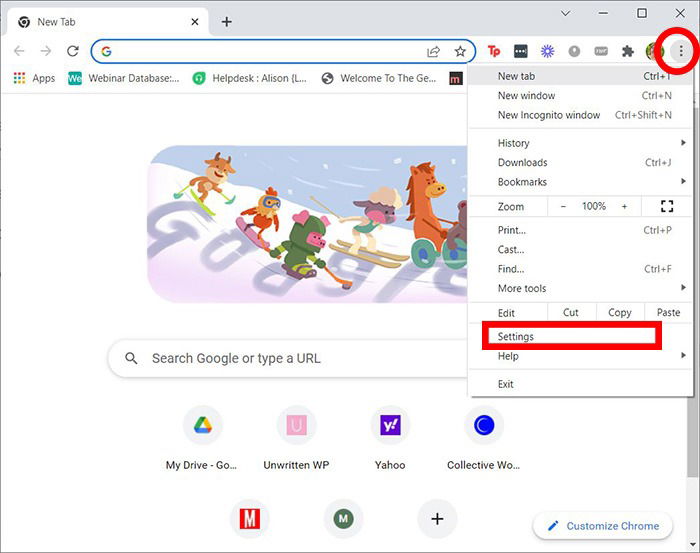Click the purple sunburst extension icon
Viewport: 700px width, 553px height.
coord(547,51)
